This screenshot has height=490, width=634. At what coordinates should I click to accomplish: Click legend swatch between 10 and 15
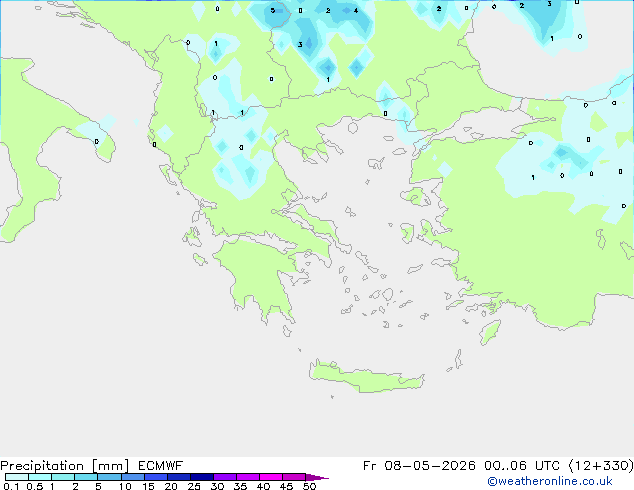[x=133, y=477]
